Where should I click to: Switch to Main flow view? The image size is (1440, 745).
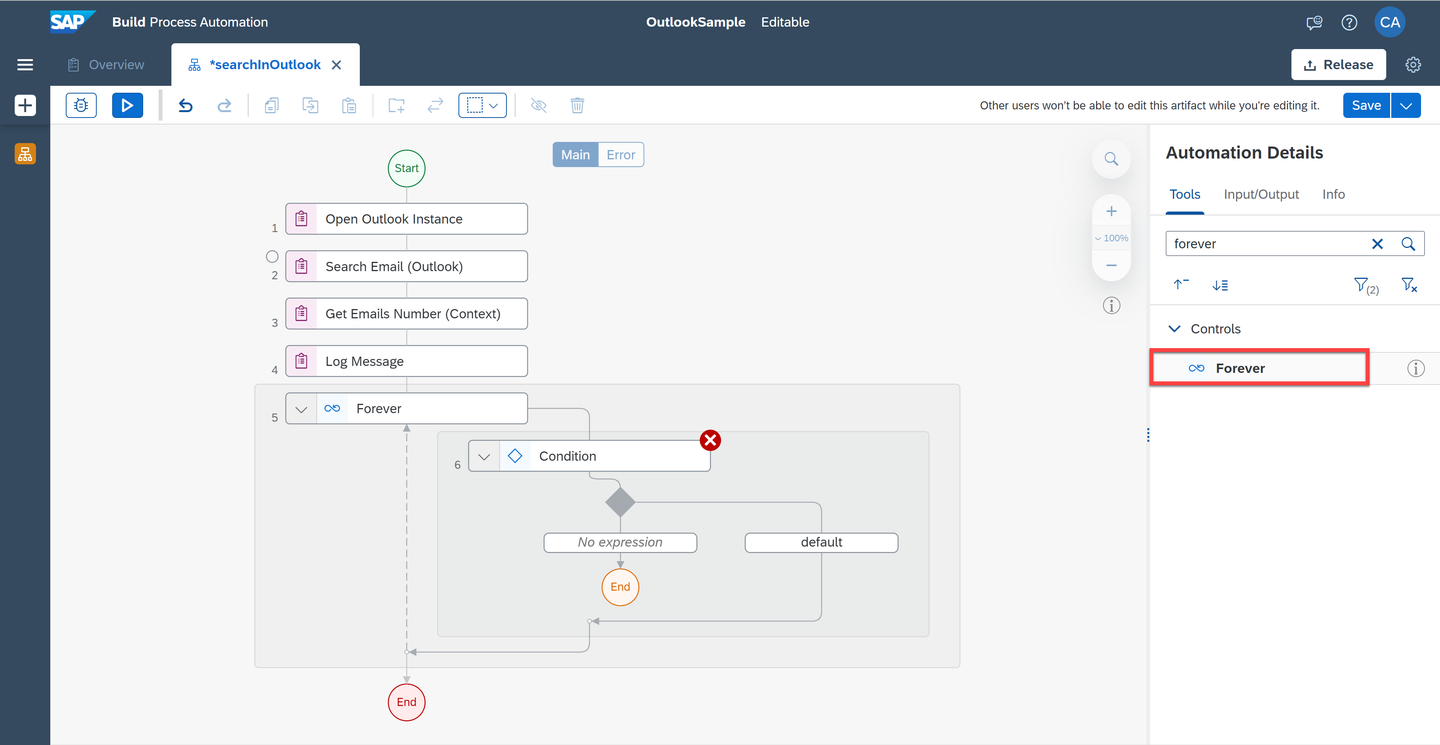tap(575, 155)
